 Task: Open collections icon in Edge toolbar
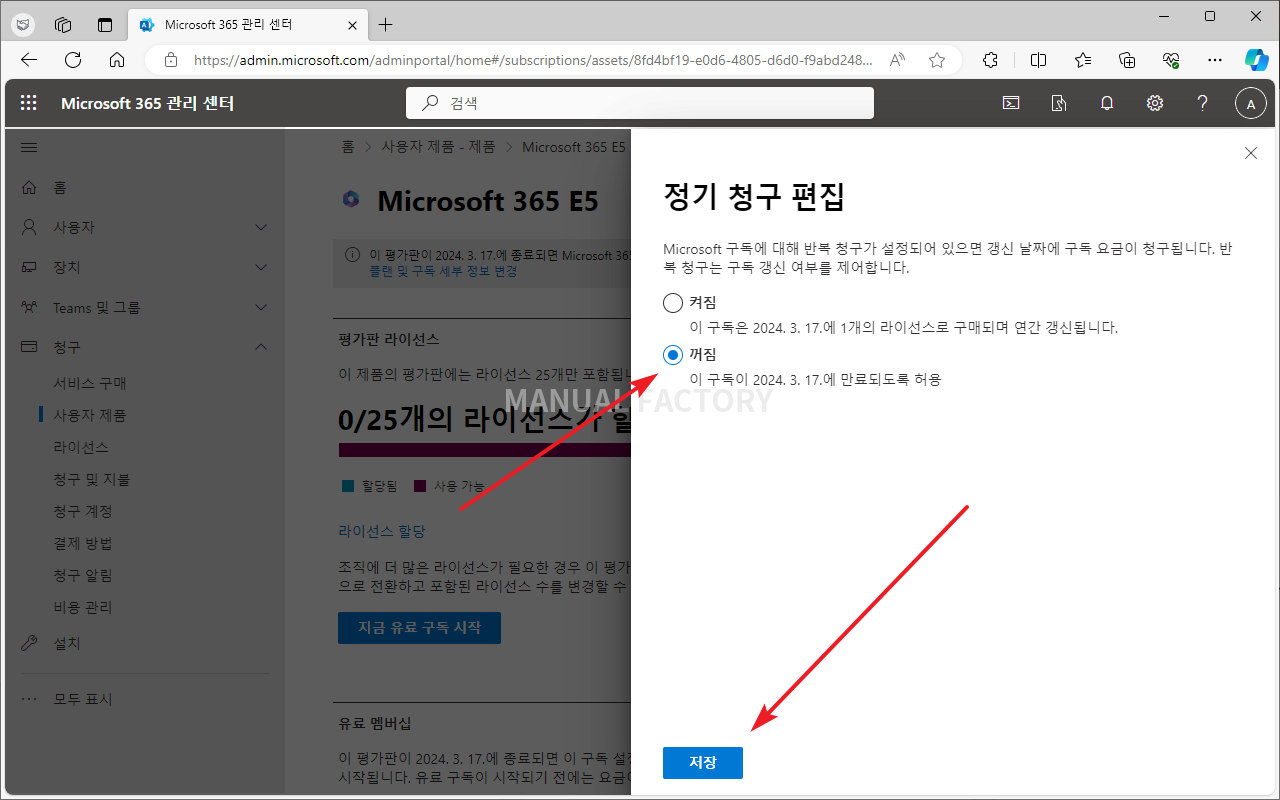click(1127, 60)
